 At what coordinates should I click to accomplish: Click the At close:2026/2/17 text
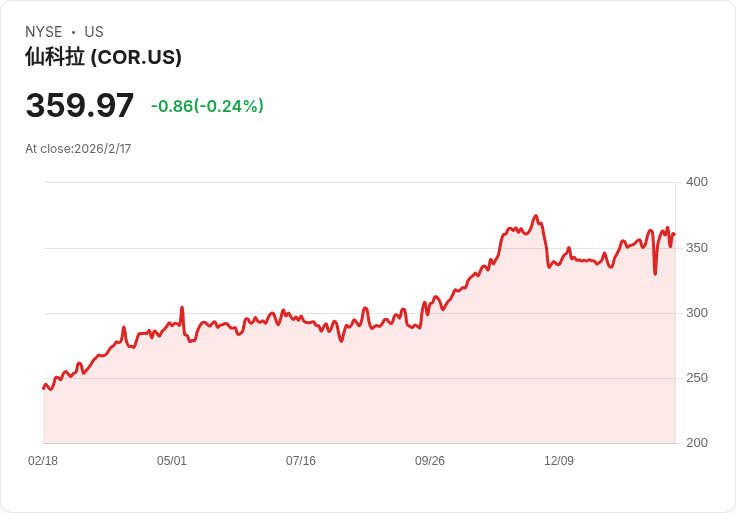(78, 149)
